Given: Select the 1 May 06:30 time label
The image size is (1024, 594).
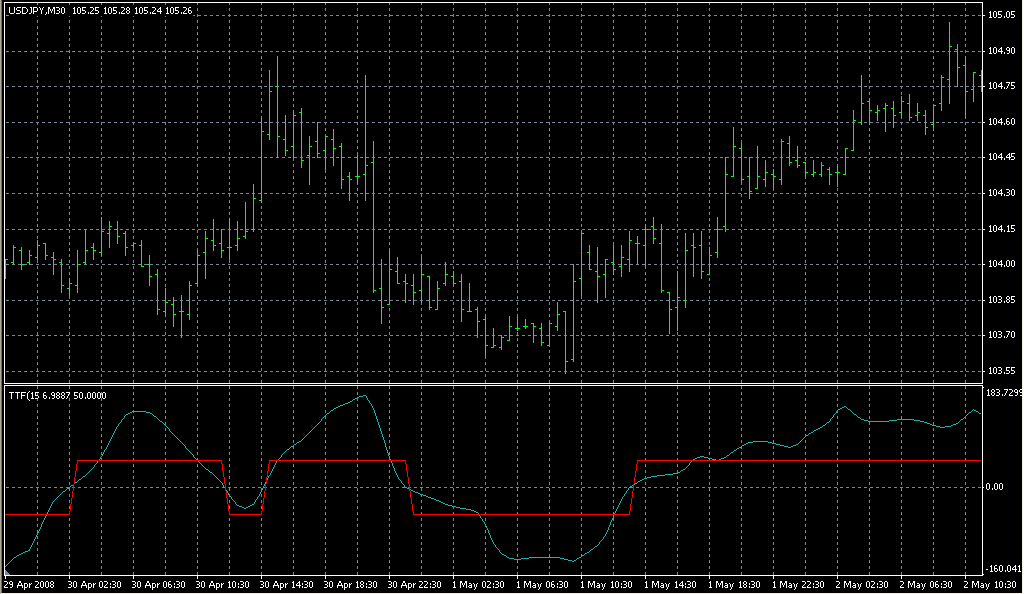Looking at the screenshot, I should pyautogui.click(x=542, y=584).
